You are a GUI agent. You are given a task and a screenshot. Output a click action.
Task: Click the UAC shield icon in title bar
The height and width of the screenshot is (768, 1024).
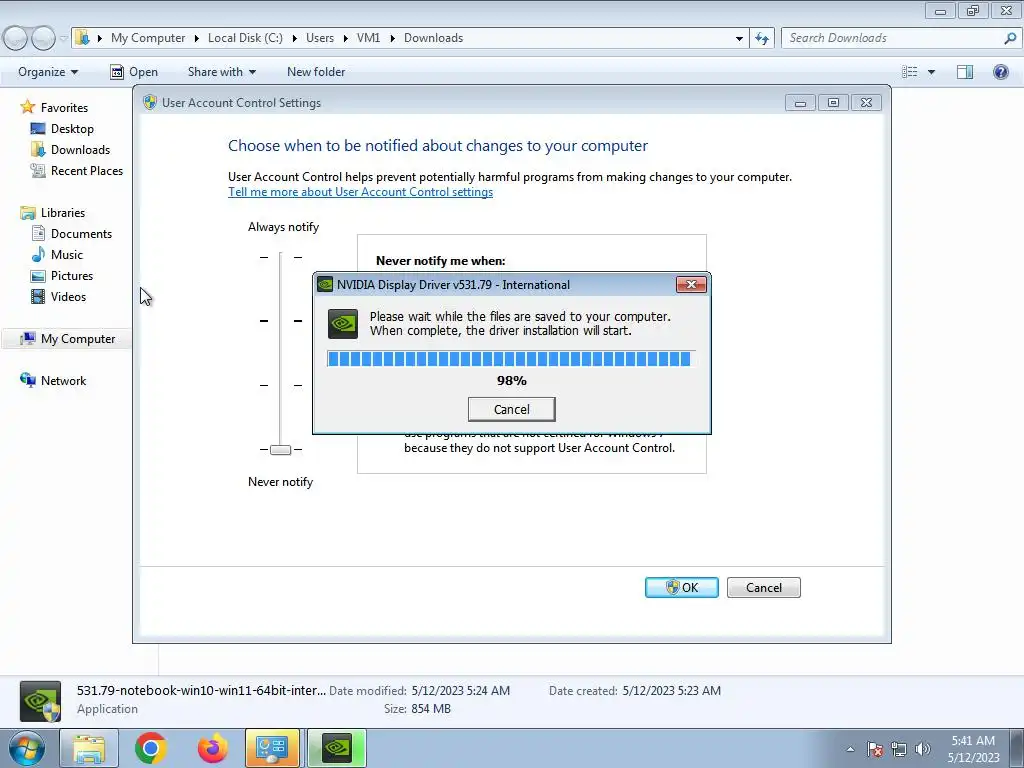tap(150, 103)
